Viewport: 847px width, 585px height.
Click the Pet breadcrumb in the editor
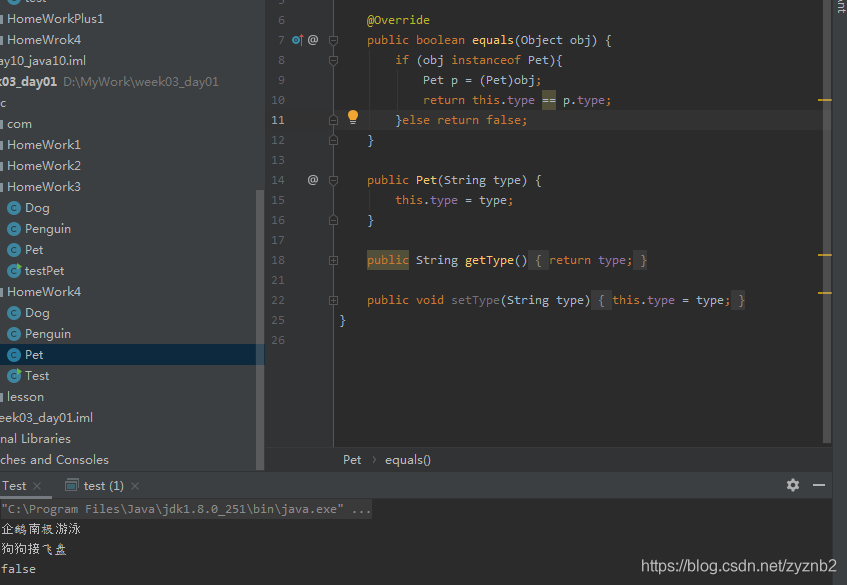pos(352,460)
